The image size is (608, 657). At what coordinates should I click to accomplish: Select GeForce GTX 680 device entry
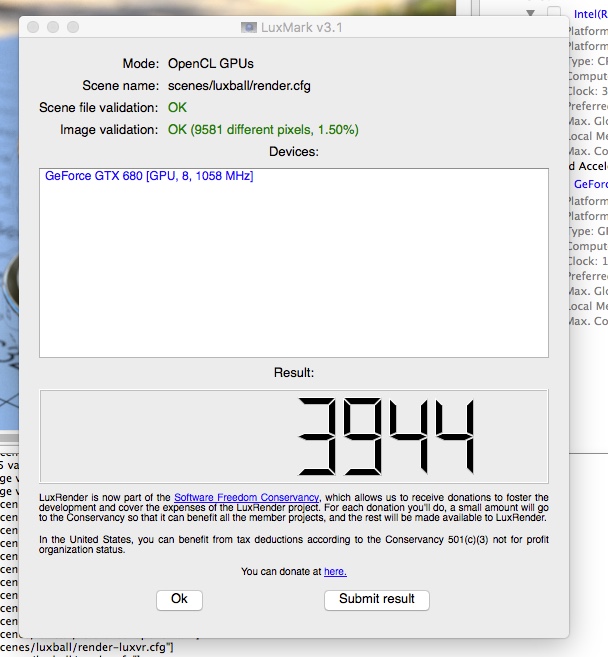coord(149,176)
